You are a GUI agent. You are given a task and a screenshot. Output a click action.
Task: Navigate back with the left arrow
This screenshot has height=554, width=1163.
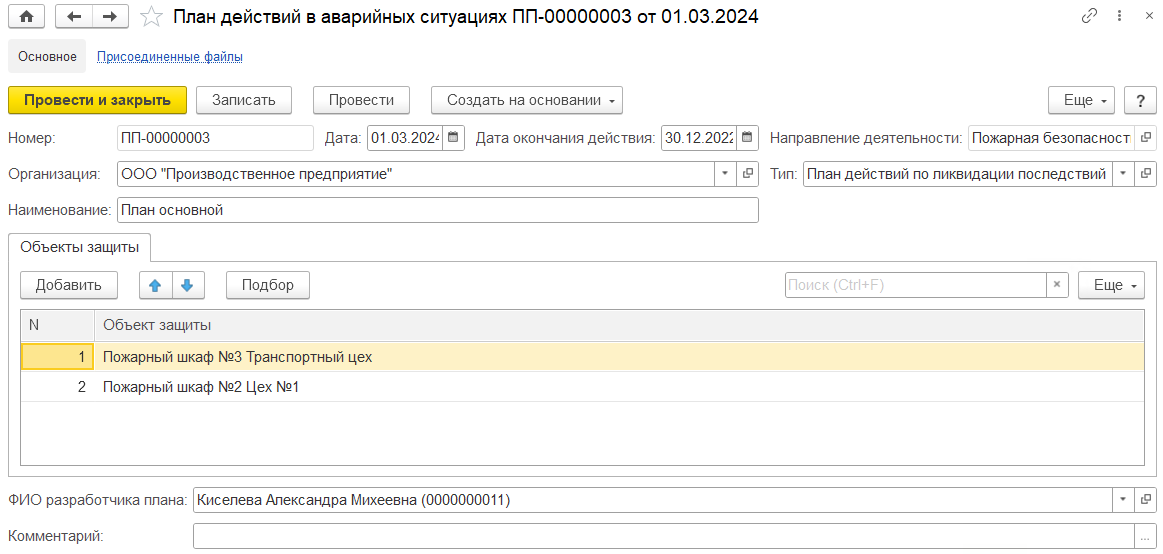click(73, 16)
